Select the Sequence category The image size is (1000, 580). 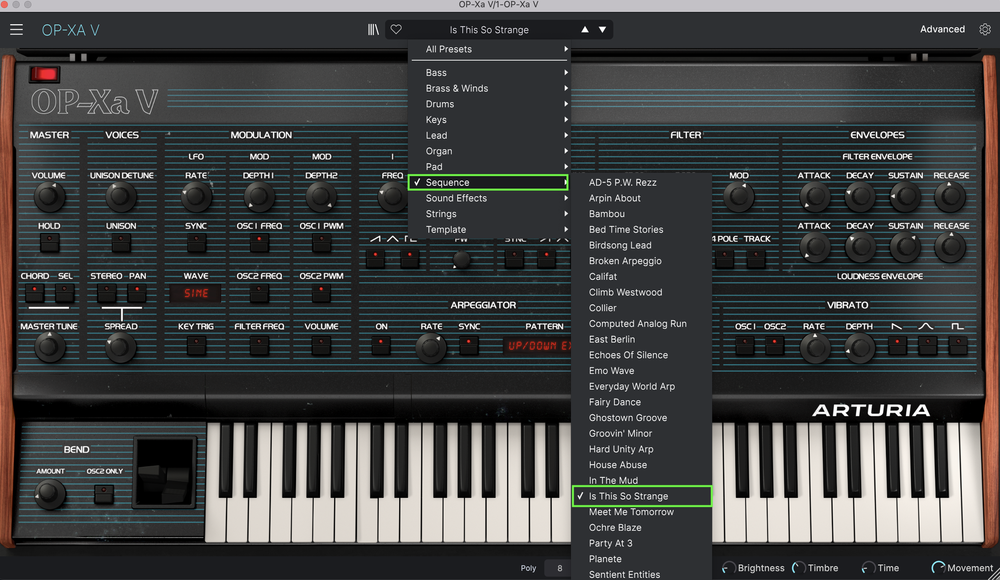(488, 182)
